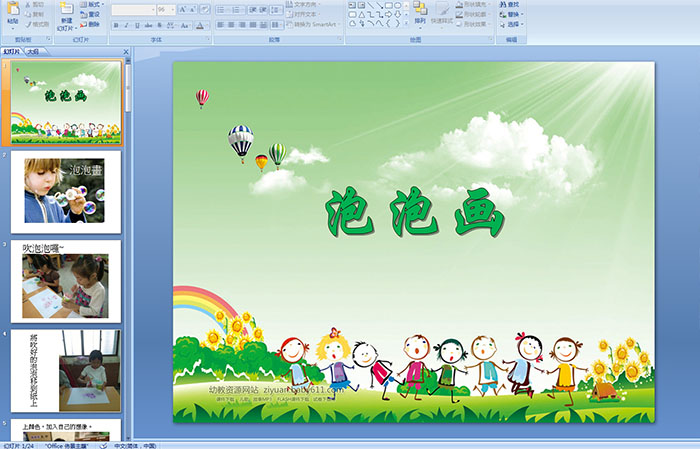Viewport: 700px width, 449px height.
Task: Switch to the Slides (幻灯片) pane tab
Action: [x=12, y=52]
